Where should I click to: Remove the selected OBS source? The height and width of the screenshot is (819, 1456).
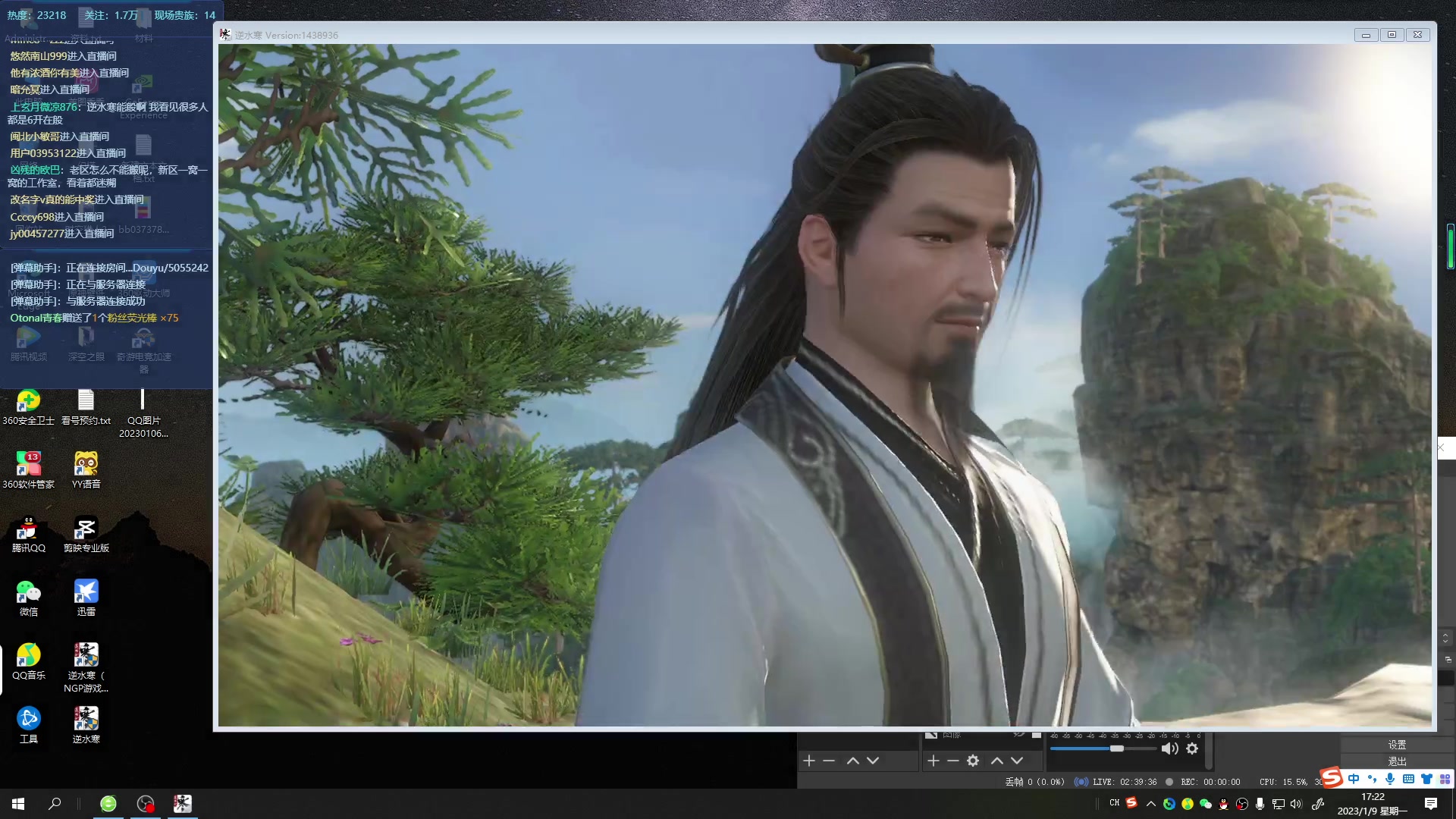[x=953, y=761]
